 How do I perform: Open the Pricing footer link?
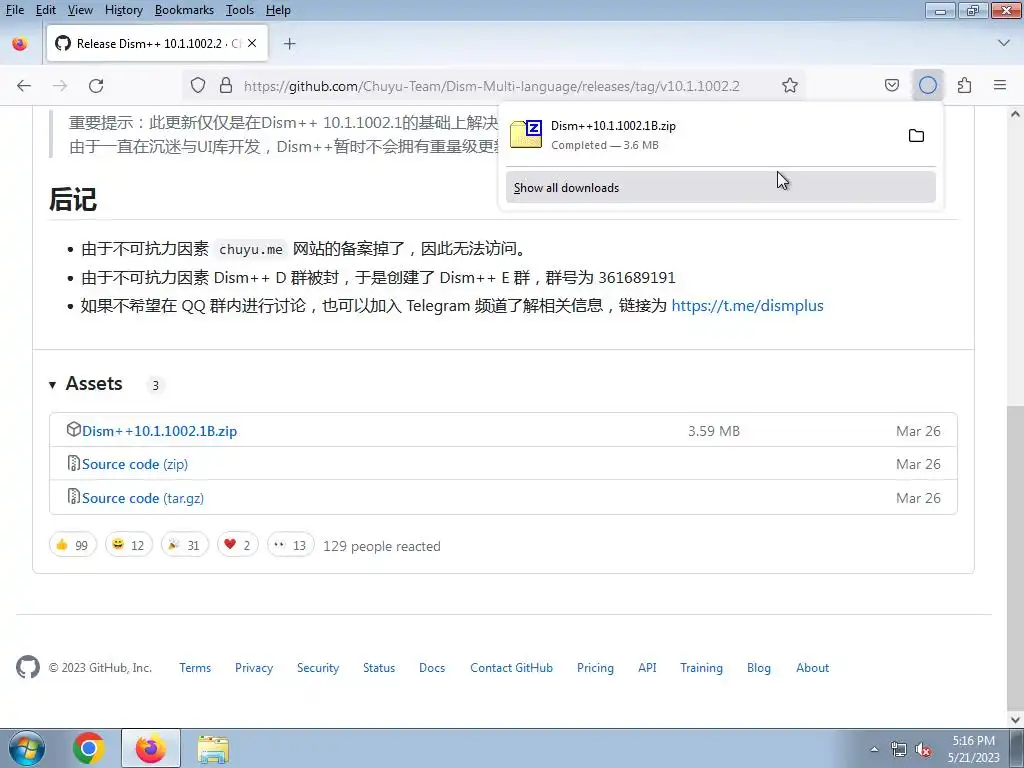tap(595, 668)
